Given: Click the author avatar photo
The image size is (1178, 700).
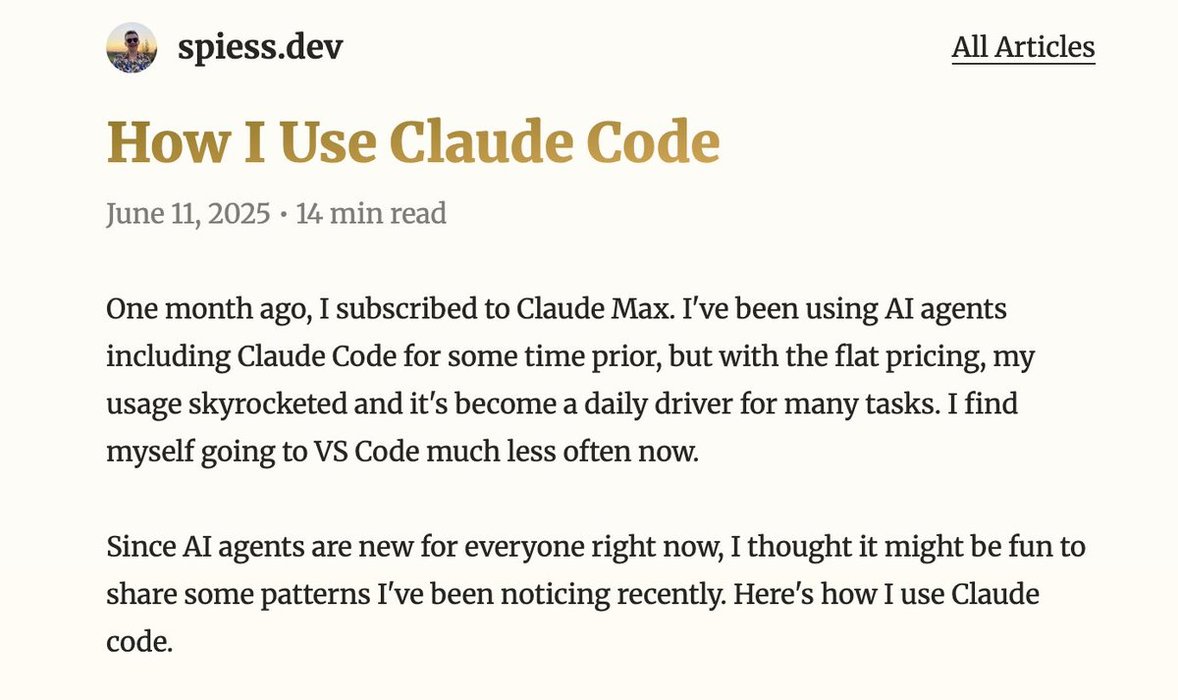Looking at the screenshot, I should [x=131, y=47].
